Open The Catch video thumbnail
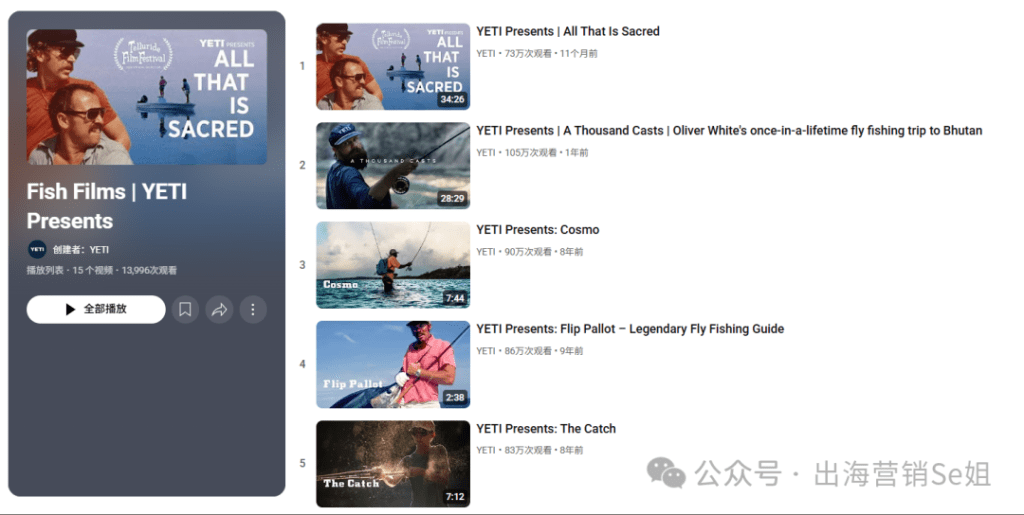1024x515 pixels. [393, 464]
